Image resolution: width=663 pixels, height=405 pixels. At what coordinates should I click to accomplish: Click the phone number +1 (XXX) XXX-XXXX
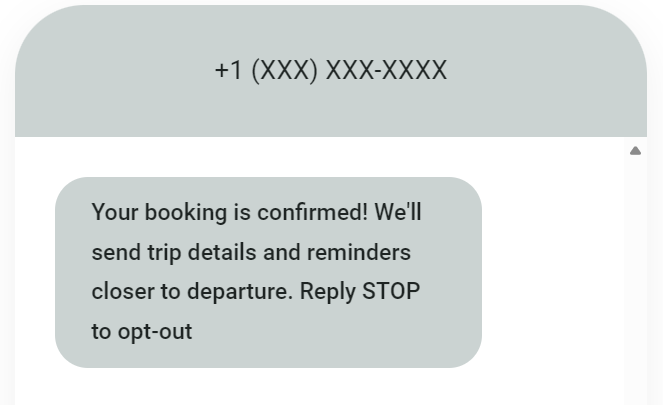tap(331, 71)
